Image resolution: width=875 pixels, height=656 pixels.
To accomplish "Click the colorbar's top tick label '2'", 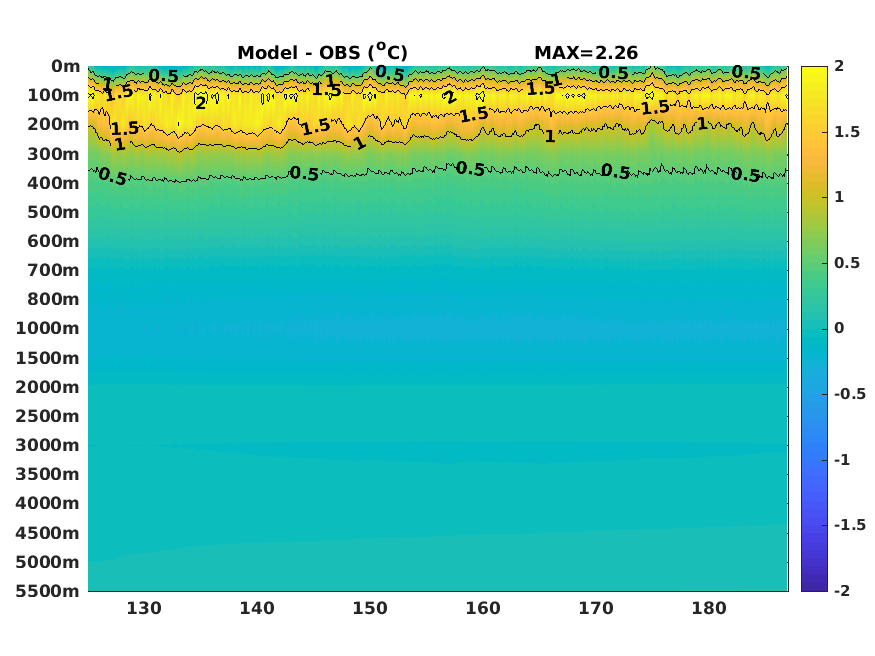I will tap(839, 66).
